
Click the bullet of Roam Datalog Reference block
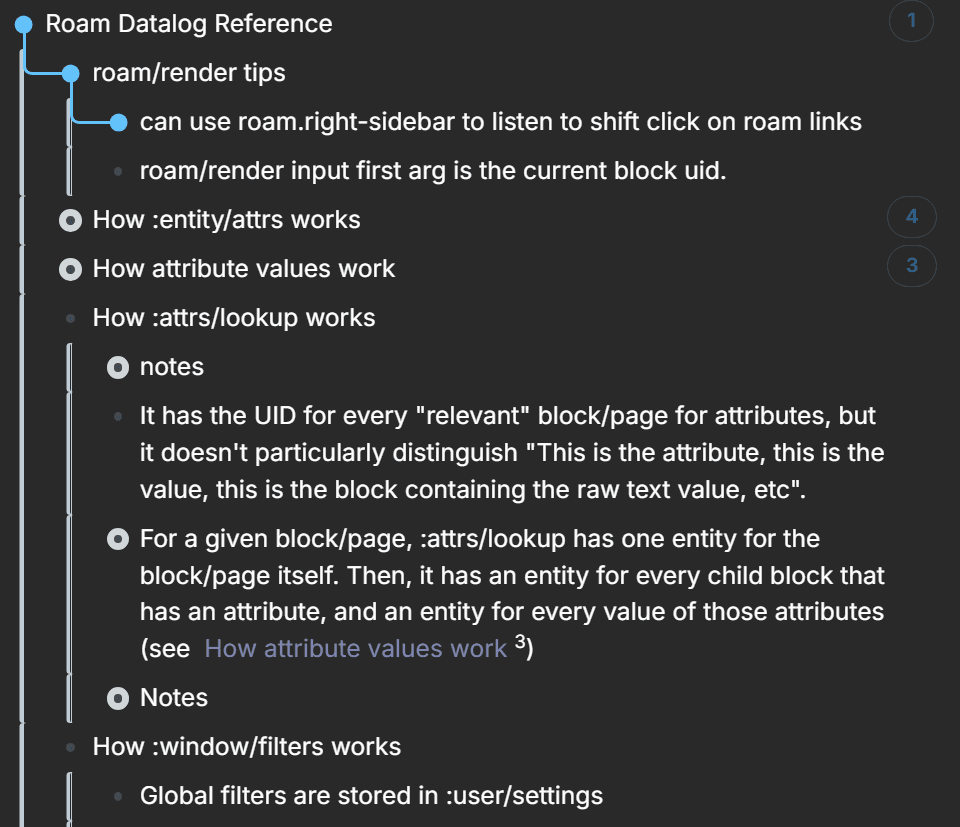click(24, 25)
